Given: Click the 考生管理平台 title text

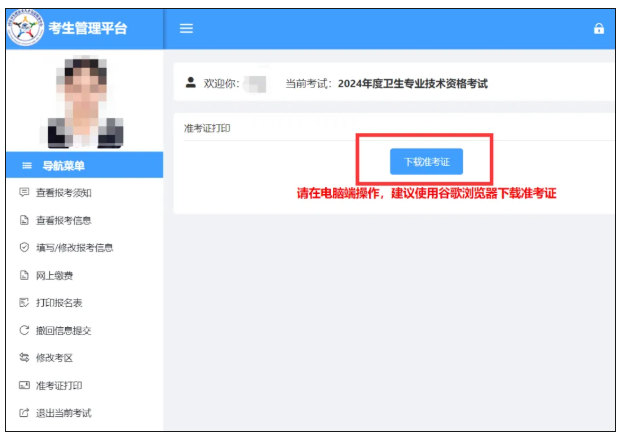Looking at the screenshot, I should coord(88,28).
